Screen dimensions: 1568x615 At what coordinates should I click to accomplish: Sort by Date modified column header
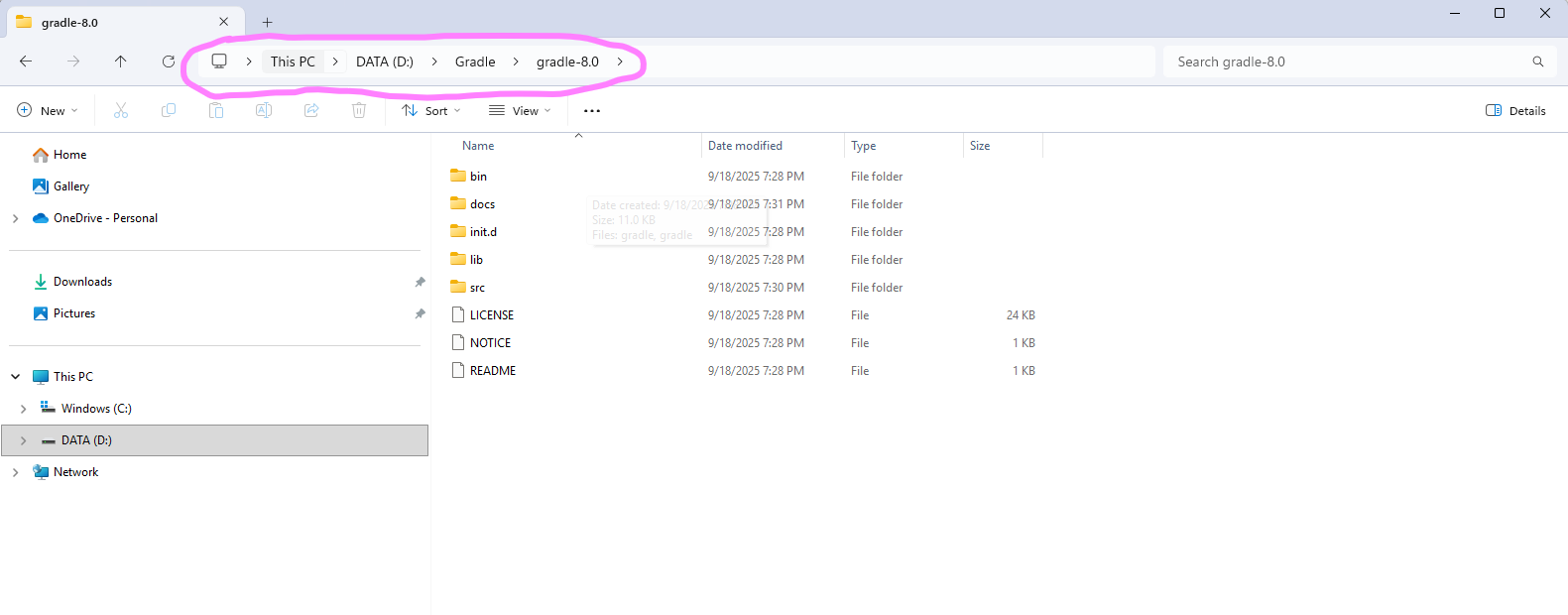click(745, 146)
